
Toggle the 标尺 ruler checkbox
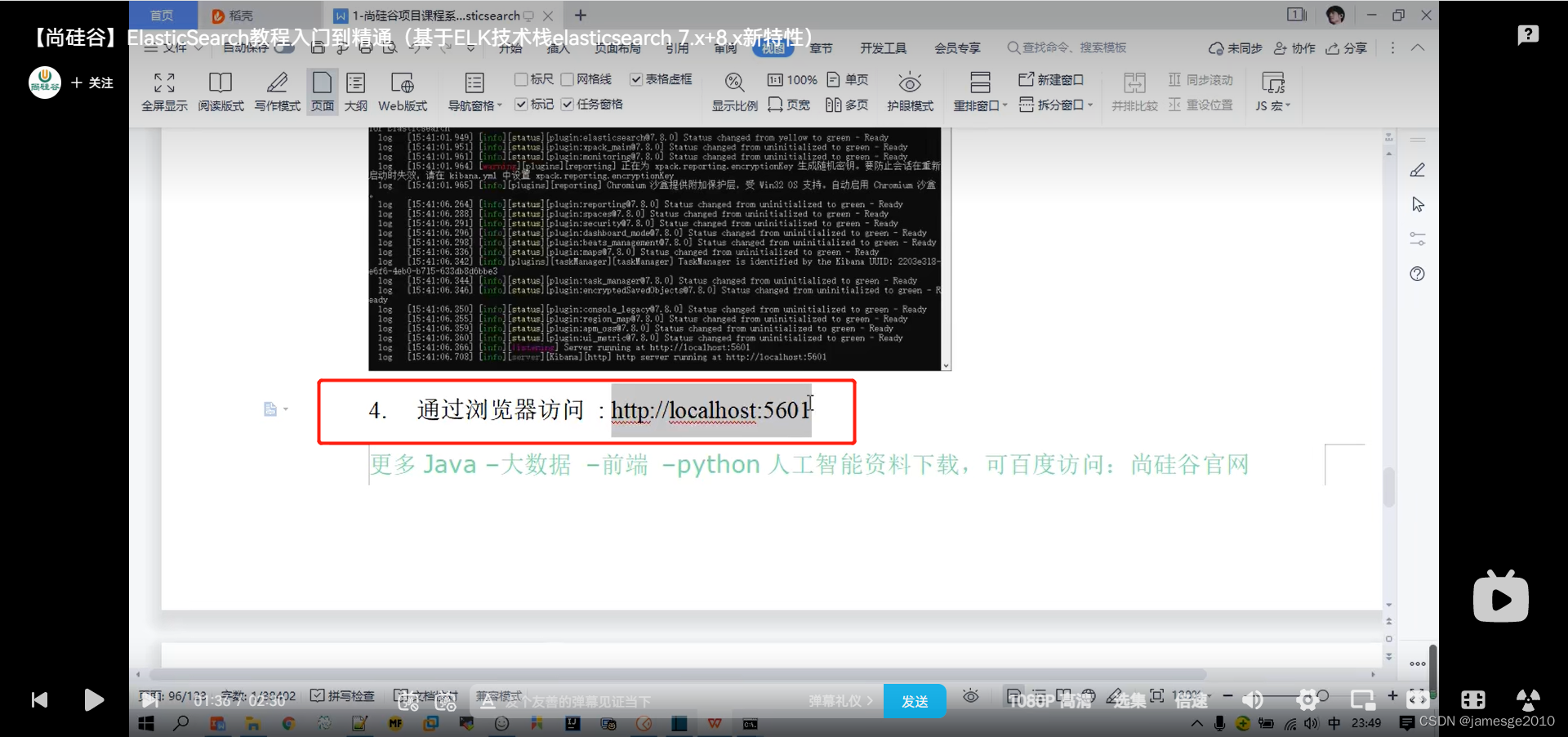point(520,79)
